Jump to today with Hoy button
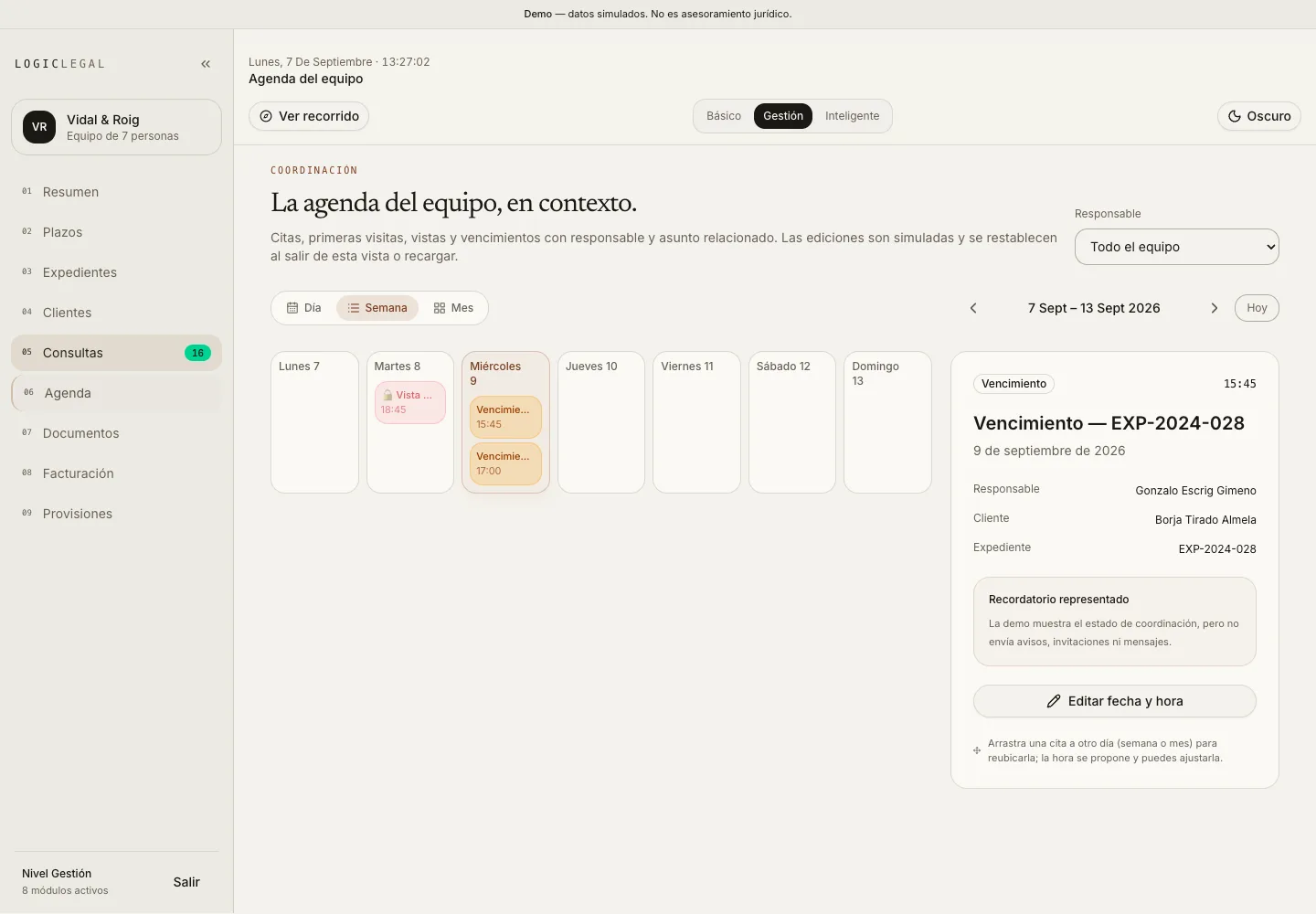This screenshot has height=914, width=1316. pyautogui.click(x=1257, y=308)
